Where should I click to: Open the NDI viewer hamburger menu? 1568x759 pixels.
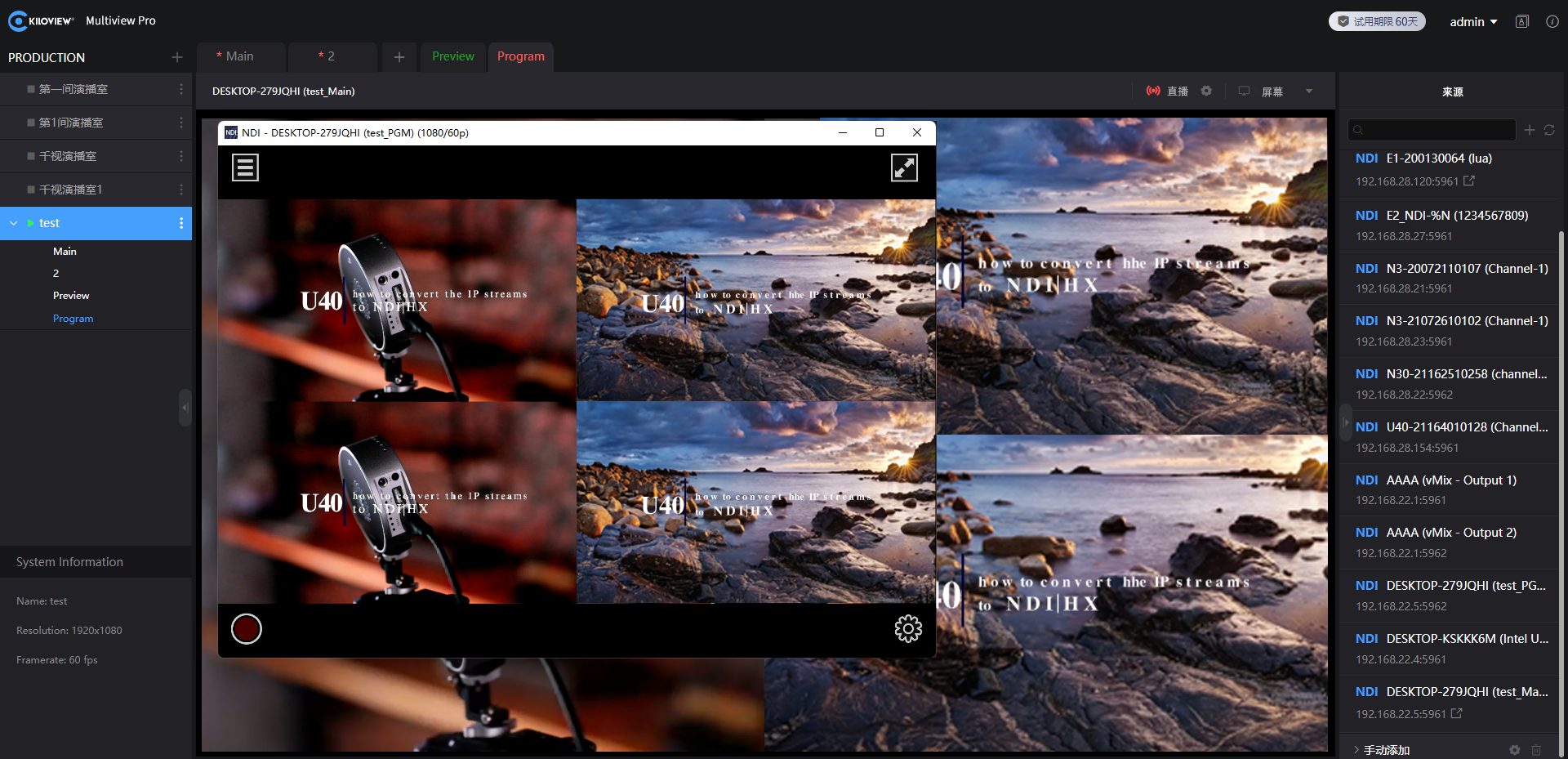tap(245, 167)
